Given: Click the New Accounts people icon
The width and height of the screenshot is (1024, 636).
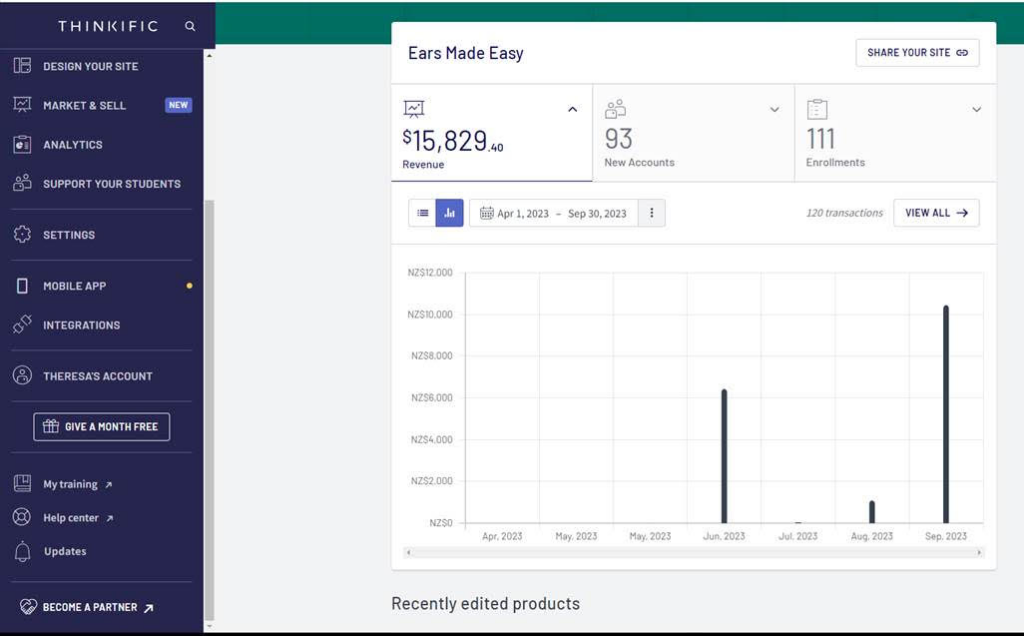Looking at the screenshot, I should (x=615, y=109).
